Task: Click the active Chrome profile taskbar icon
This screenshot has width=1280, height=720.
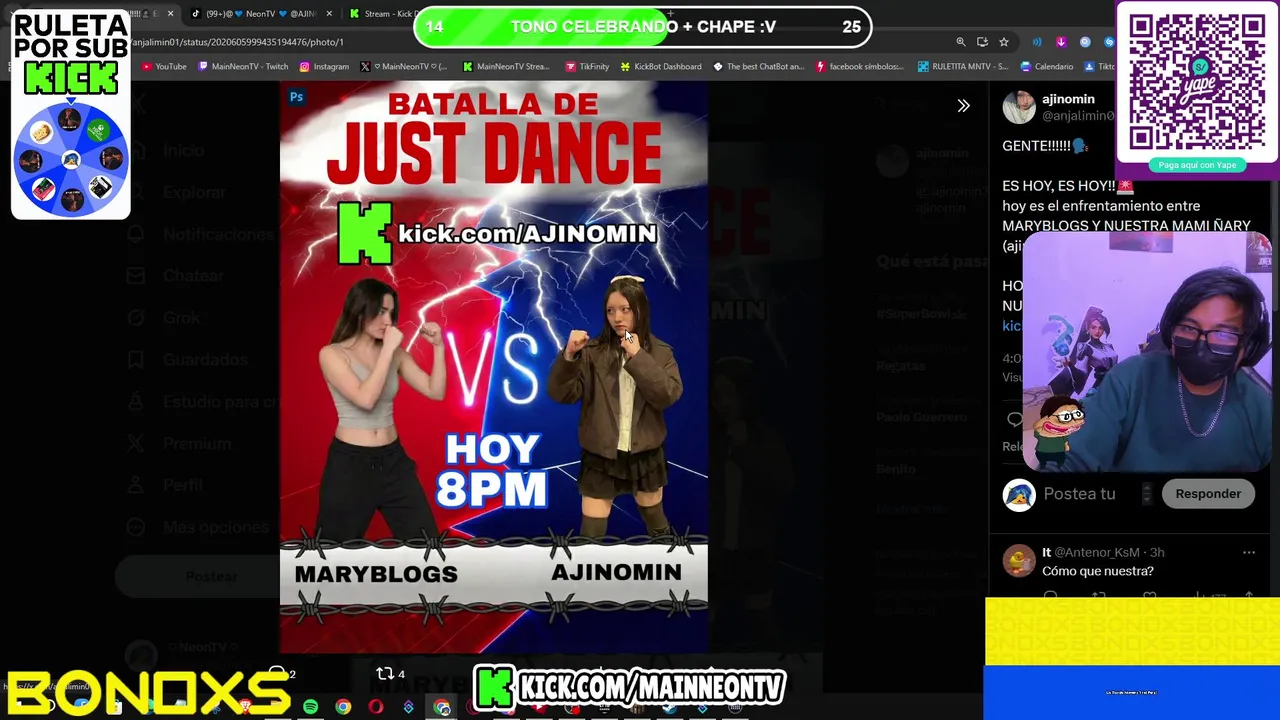Action: 441,707
